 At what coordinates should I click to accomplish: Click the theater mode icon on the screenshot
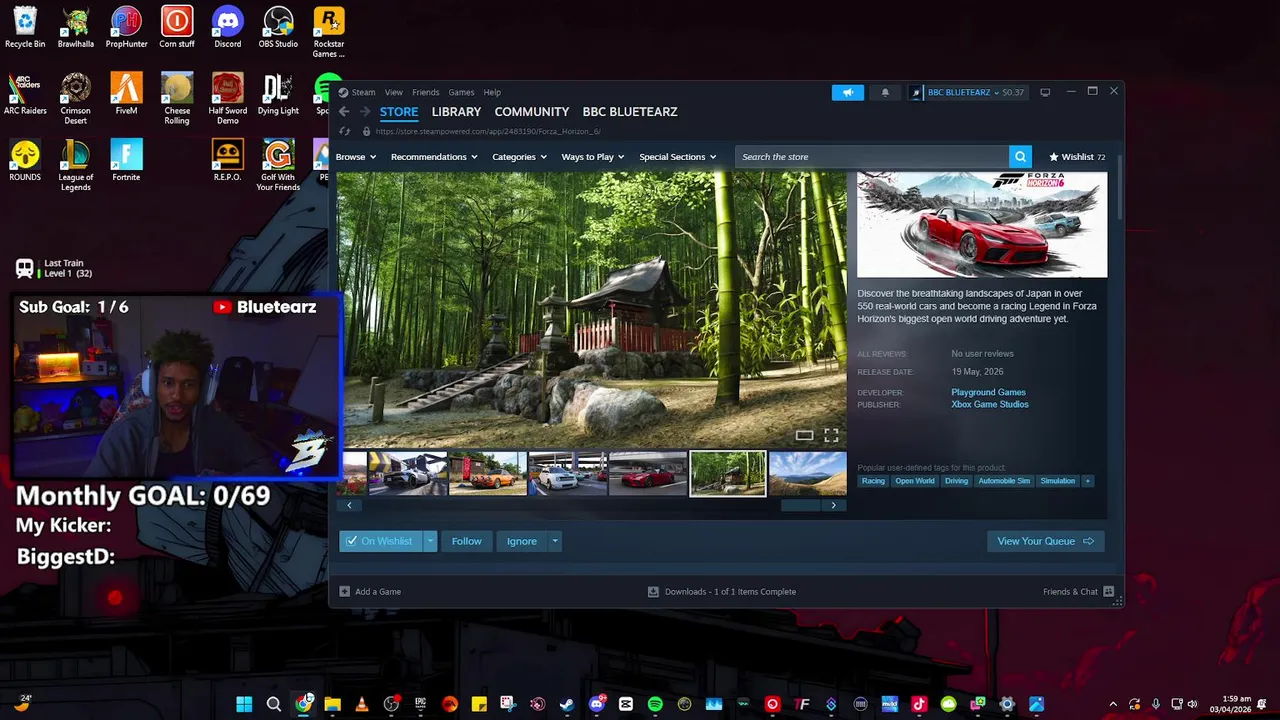(x=804, y=435)
